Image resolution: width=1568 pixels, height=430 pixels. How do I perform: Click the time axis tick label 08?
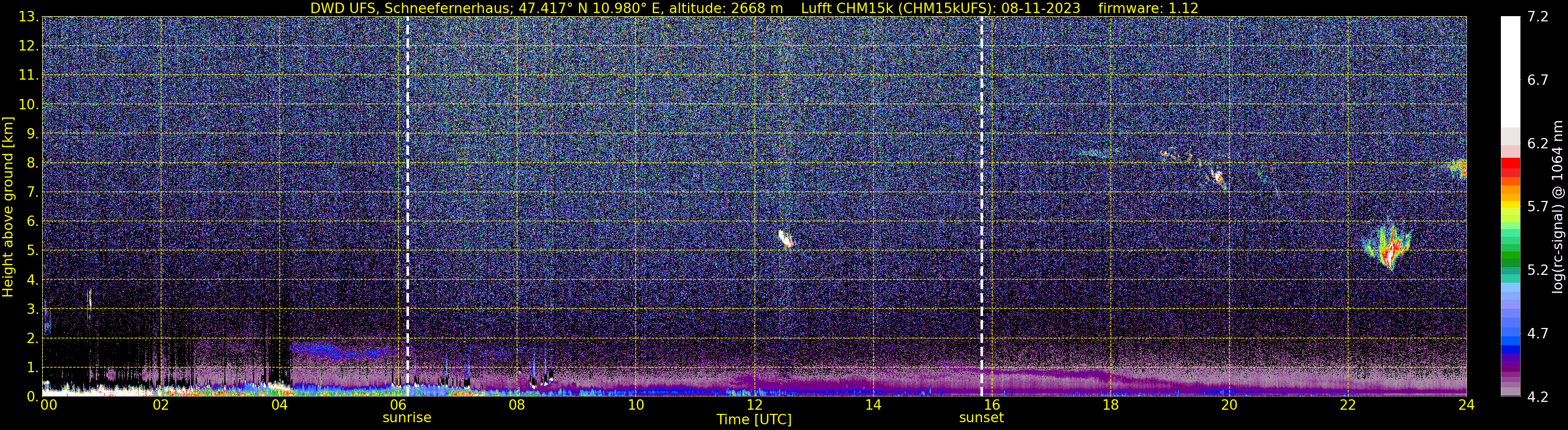click(516, 406)
